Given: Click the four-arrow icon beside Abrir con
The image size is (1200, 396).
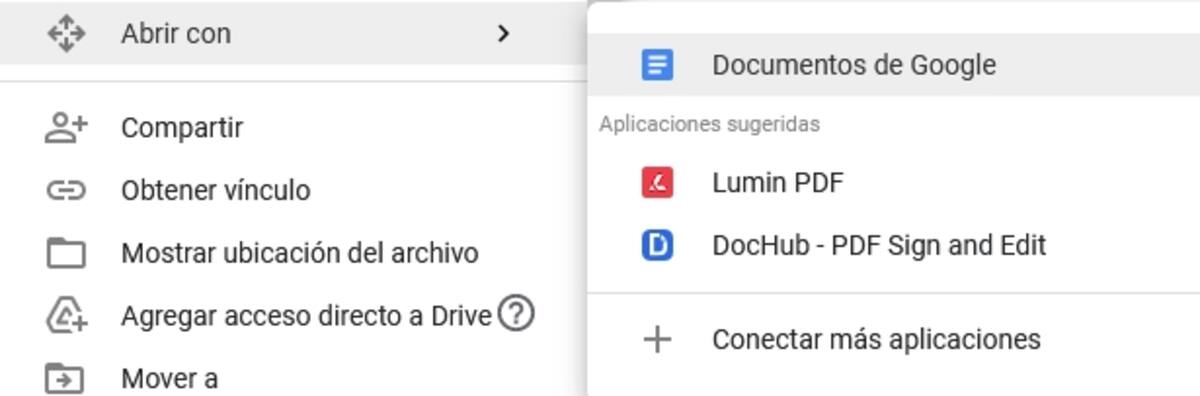Looking at the screenshot, I should point(67,33).
